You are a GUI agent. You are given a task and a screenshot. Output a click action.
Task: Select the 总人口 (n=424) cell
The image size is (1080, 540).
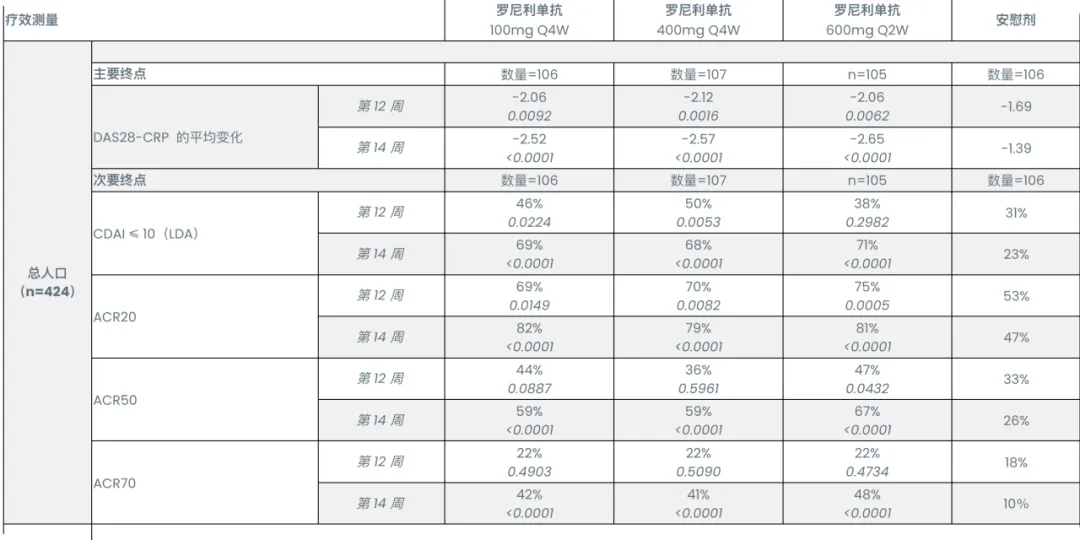pyautogui.click(x=47, y=282)
